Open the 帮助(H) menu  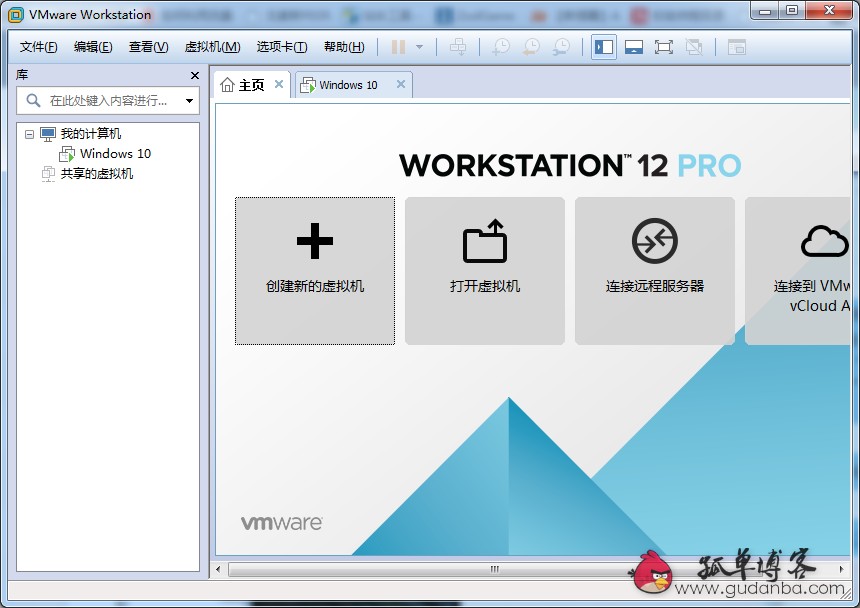[x=344, y=47]
